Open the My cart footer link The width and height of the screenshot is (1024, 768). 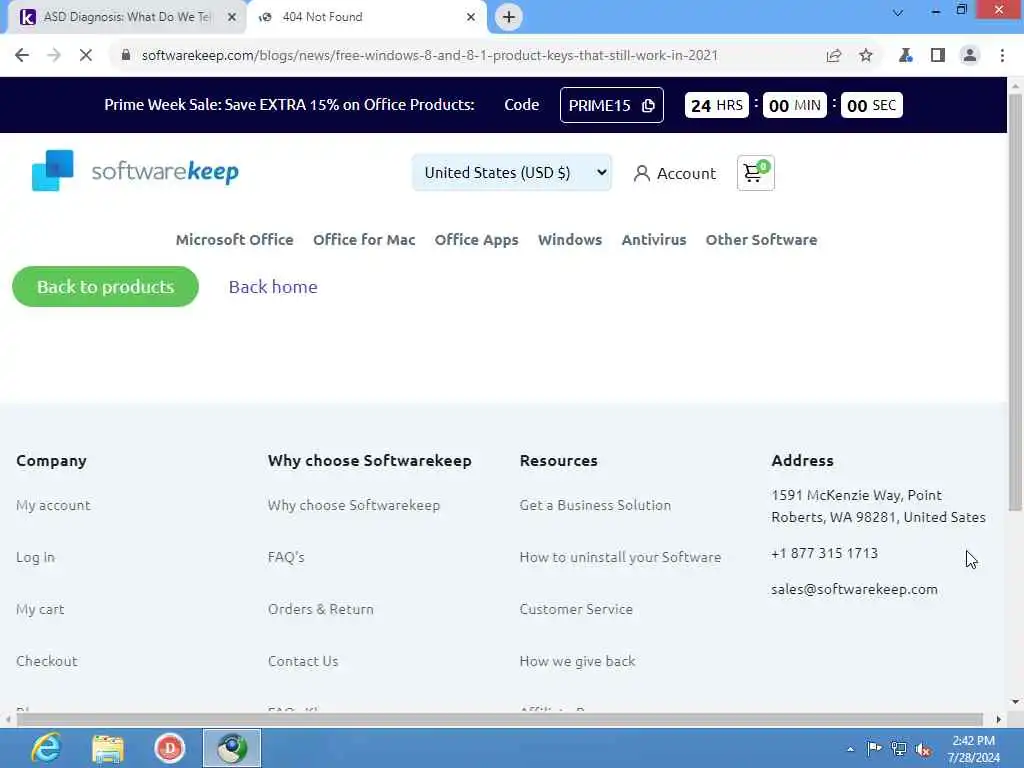tap(40, 609)
